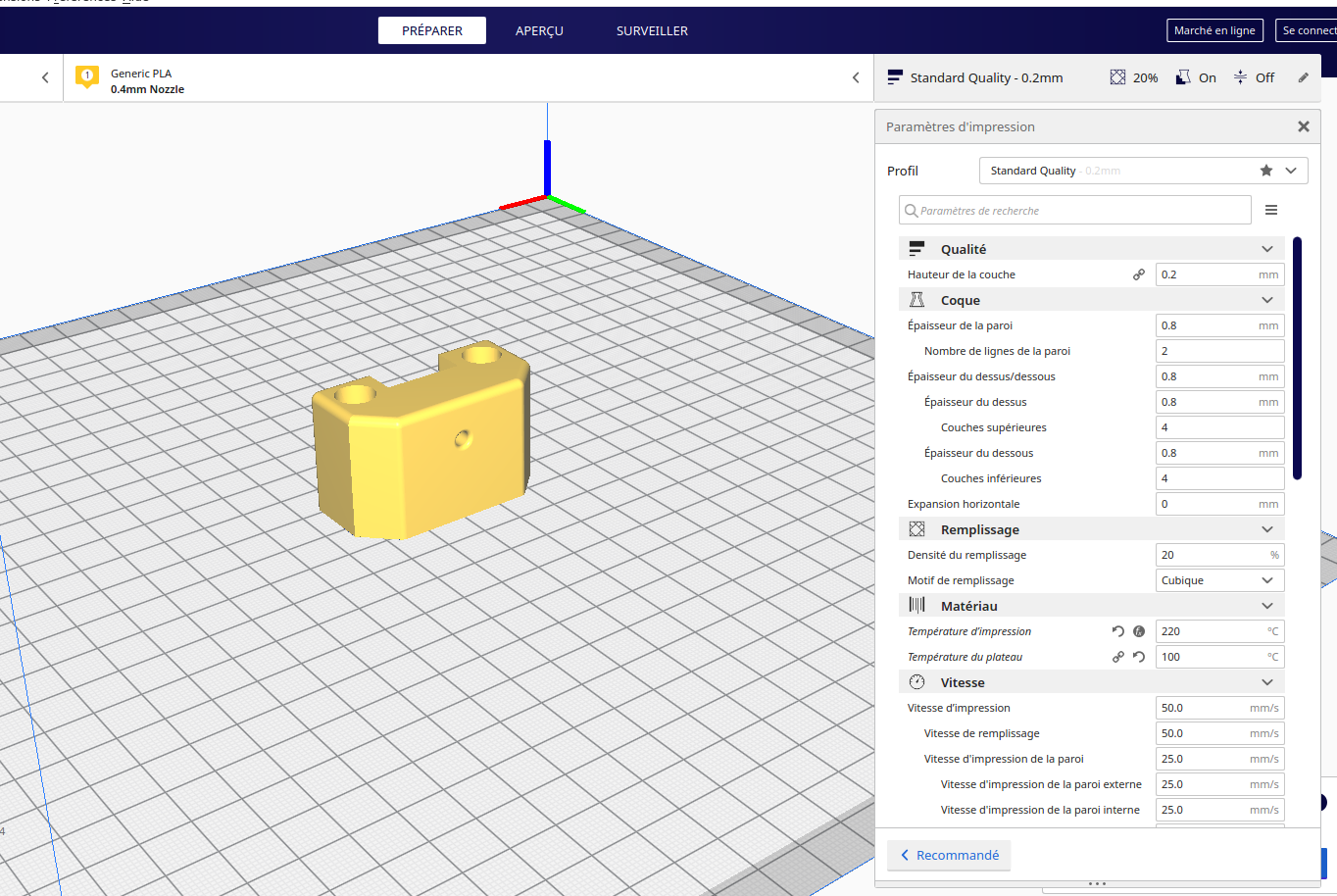Viewport: 1337px width, 896px height.
Task: Click the support On icon in header
Action: coord(1183,77)
